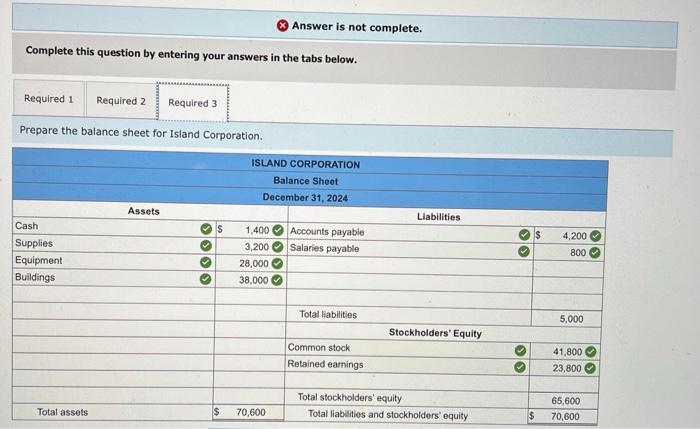Click the check mark after the 3,200 amount
This screenshot has width=700, height=429.
[278, 247]
